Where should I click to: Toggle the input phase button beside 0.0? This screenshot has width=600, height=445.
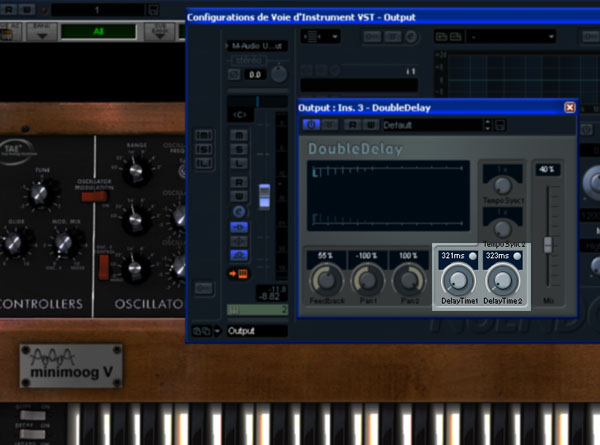tap(234, 74)
